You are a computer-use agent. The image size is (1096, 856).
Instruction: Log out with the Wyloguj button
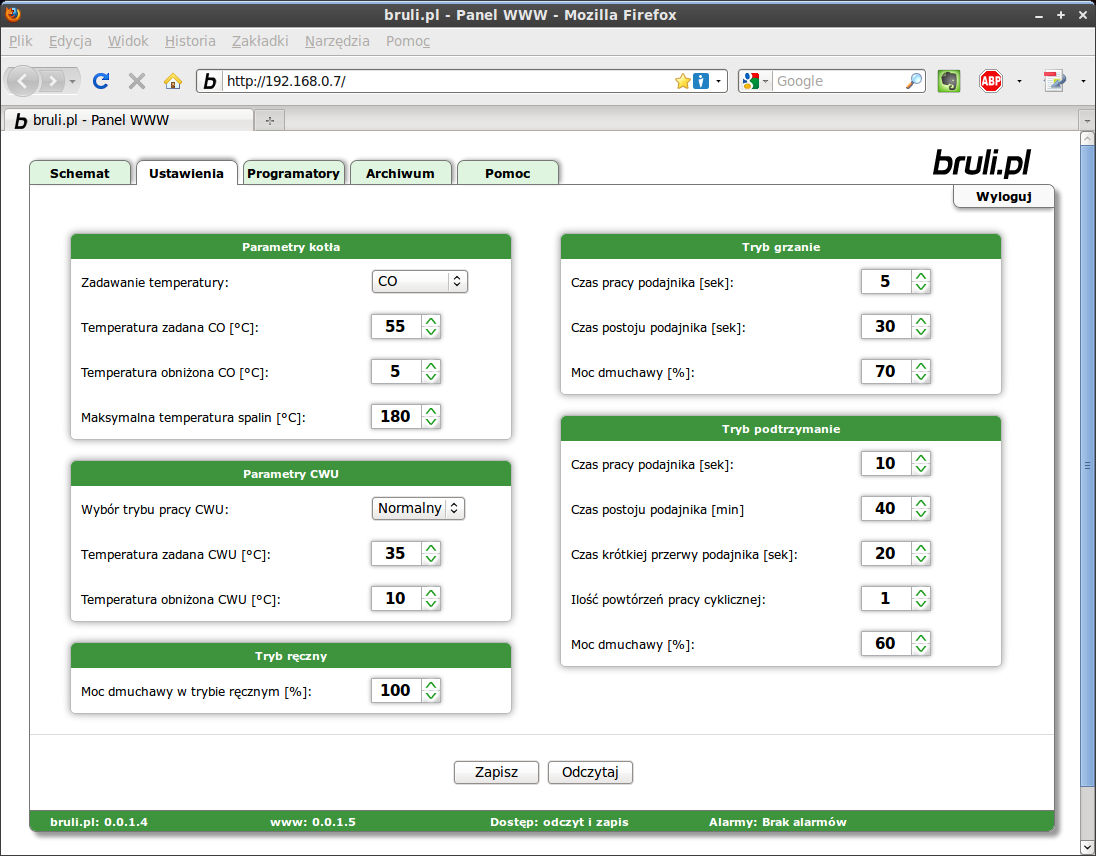tap(1004, 196)
